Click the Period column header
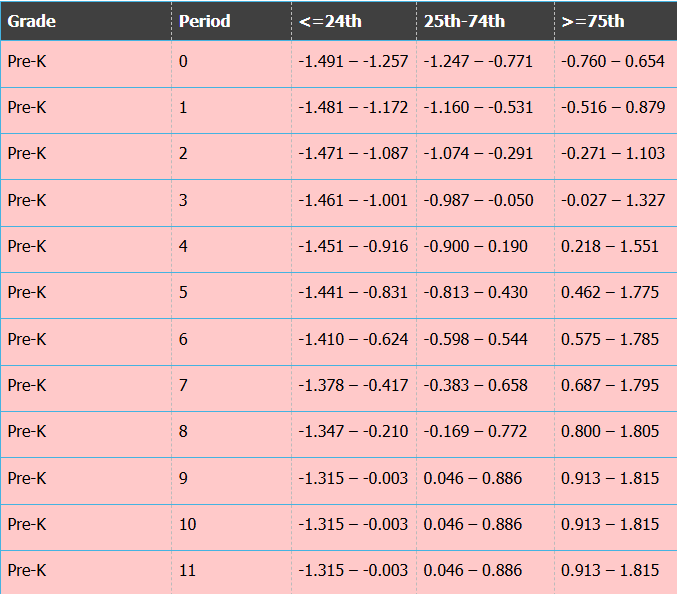 pos(205,21)
